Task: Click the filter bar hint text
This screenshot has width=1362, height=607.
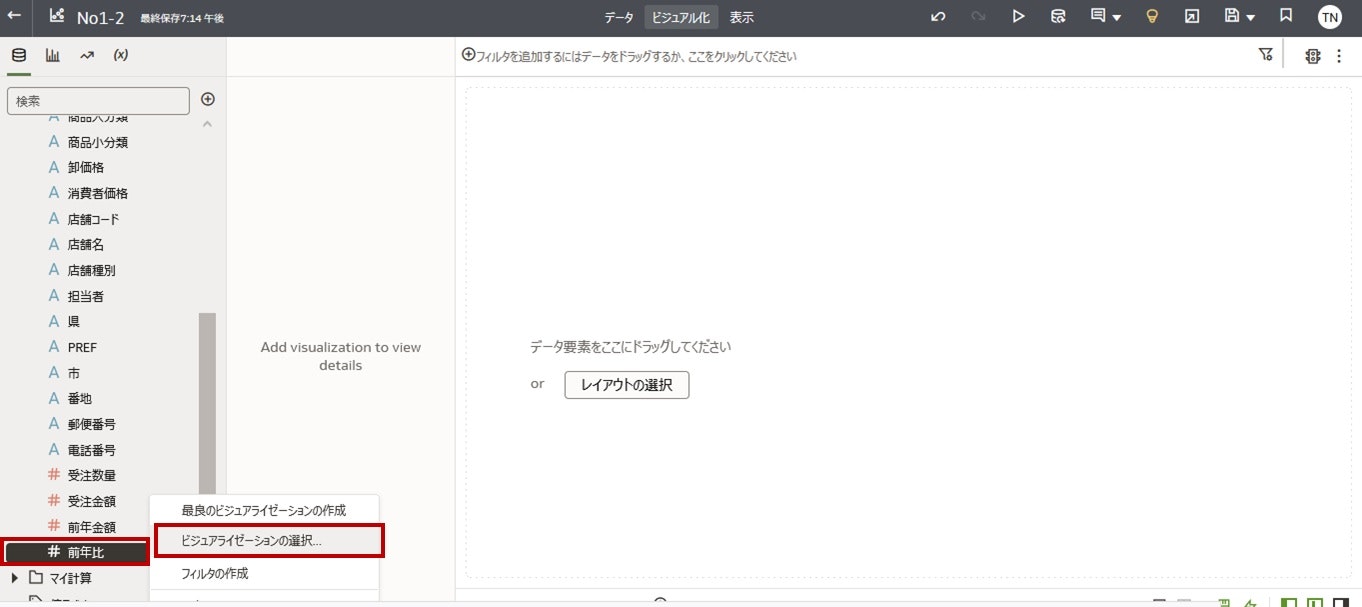Action: 637,56
